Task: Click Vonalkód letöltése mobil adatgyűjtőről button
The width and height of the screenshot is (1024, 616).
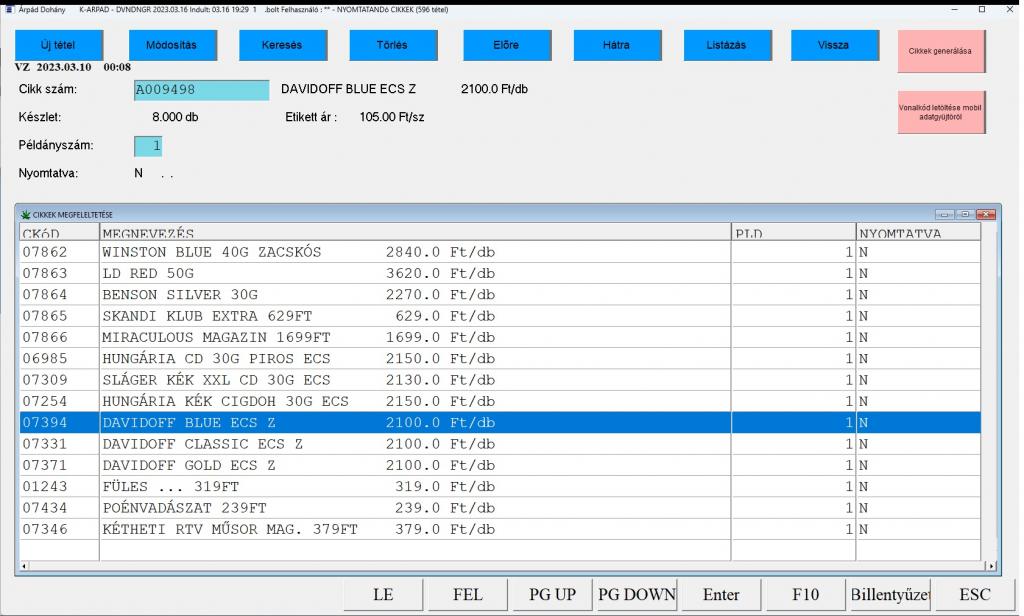Action: tap(940, 112)
